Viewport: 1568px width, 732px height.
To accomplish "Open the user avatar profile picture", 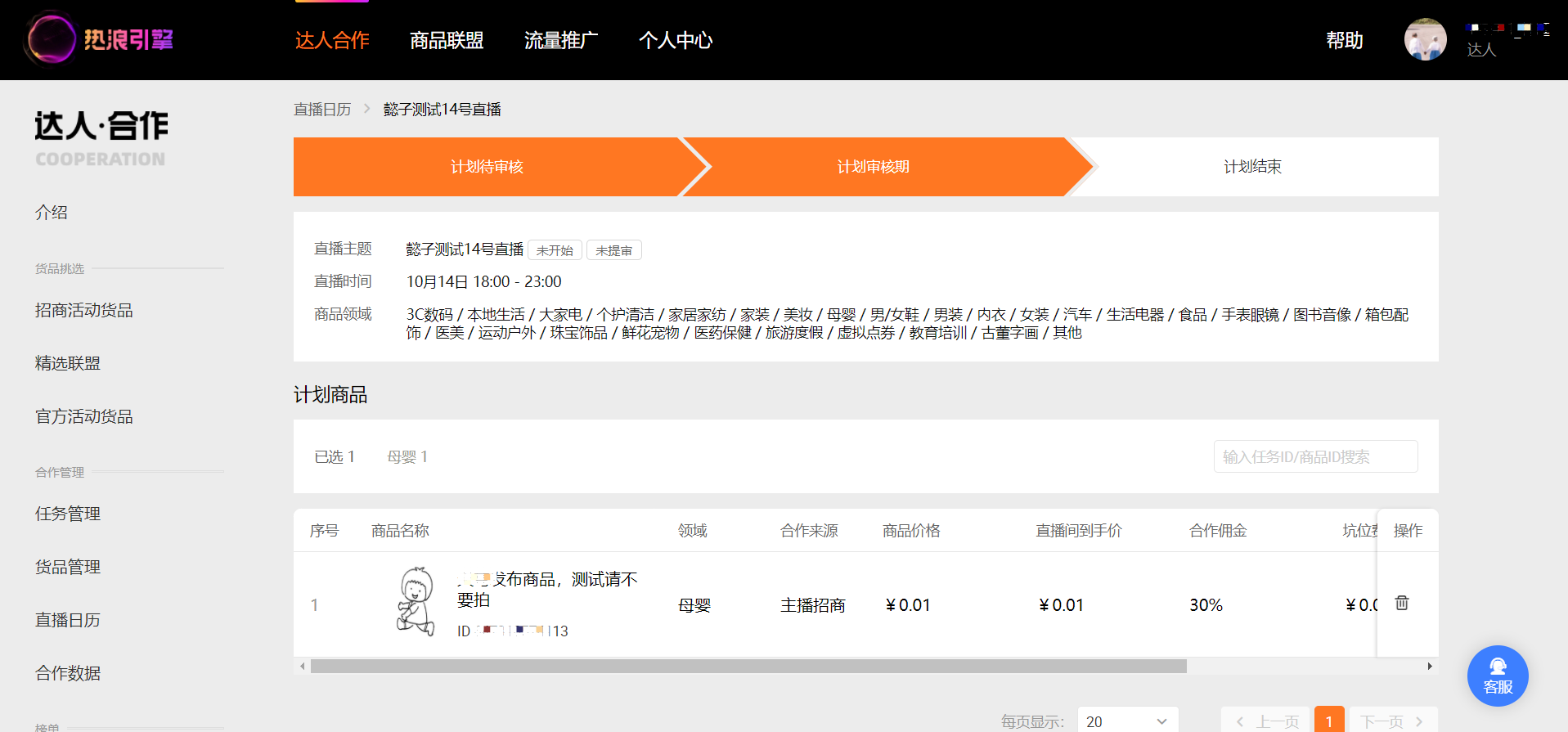I will click(1425, 39).
